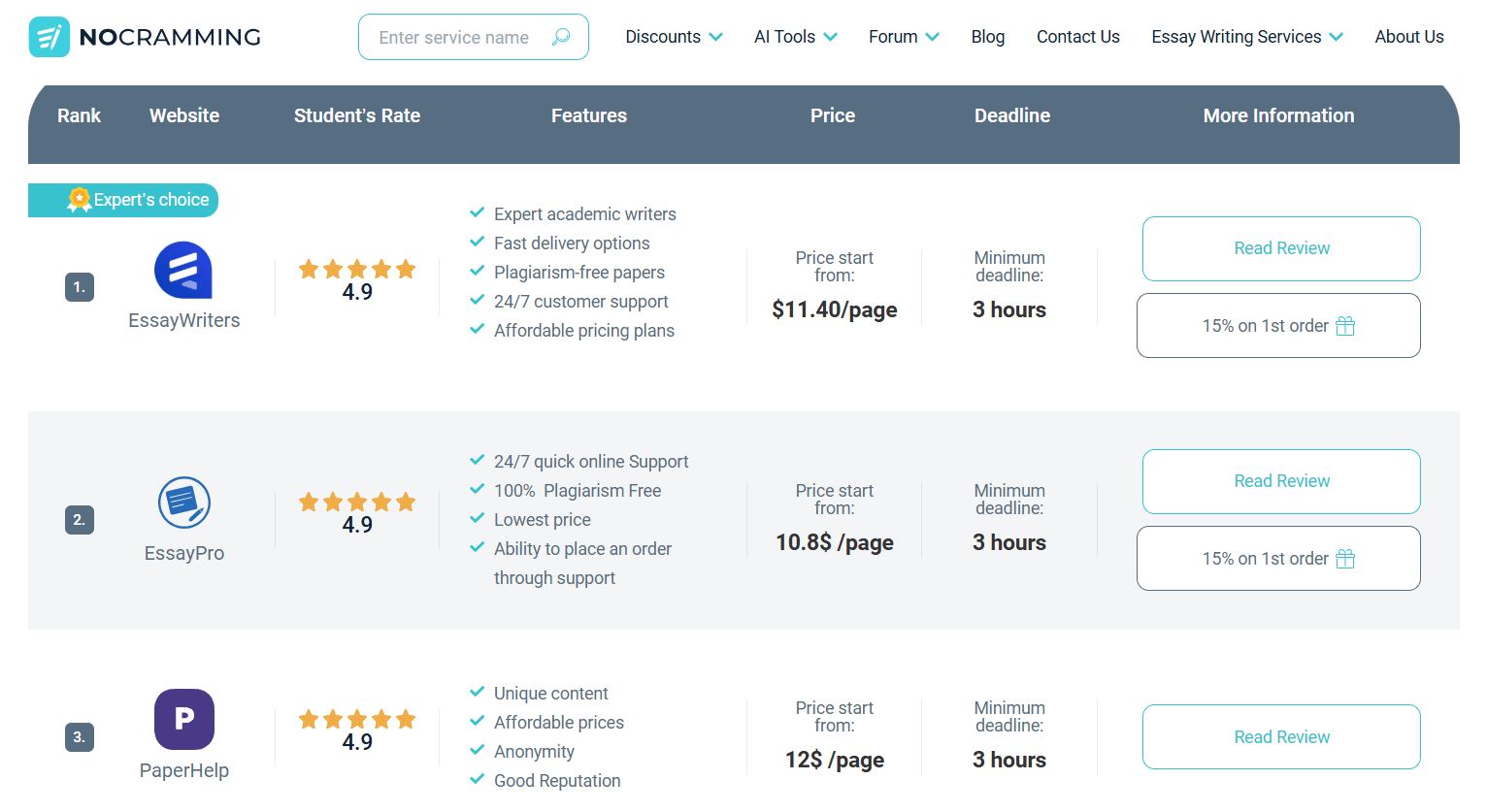Click EssayWriters "3 hours" deadline
This screenshot has width=1487, height=812.
1009,309
